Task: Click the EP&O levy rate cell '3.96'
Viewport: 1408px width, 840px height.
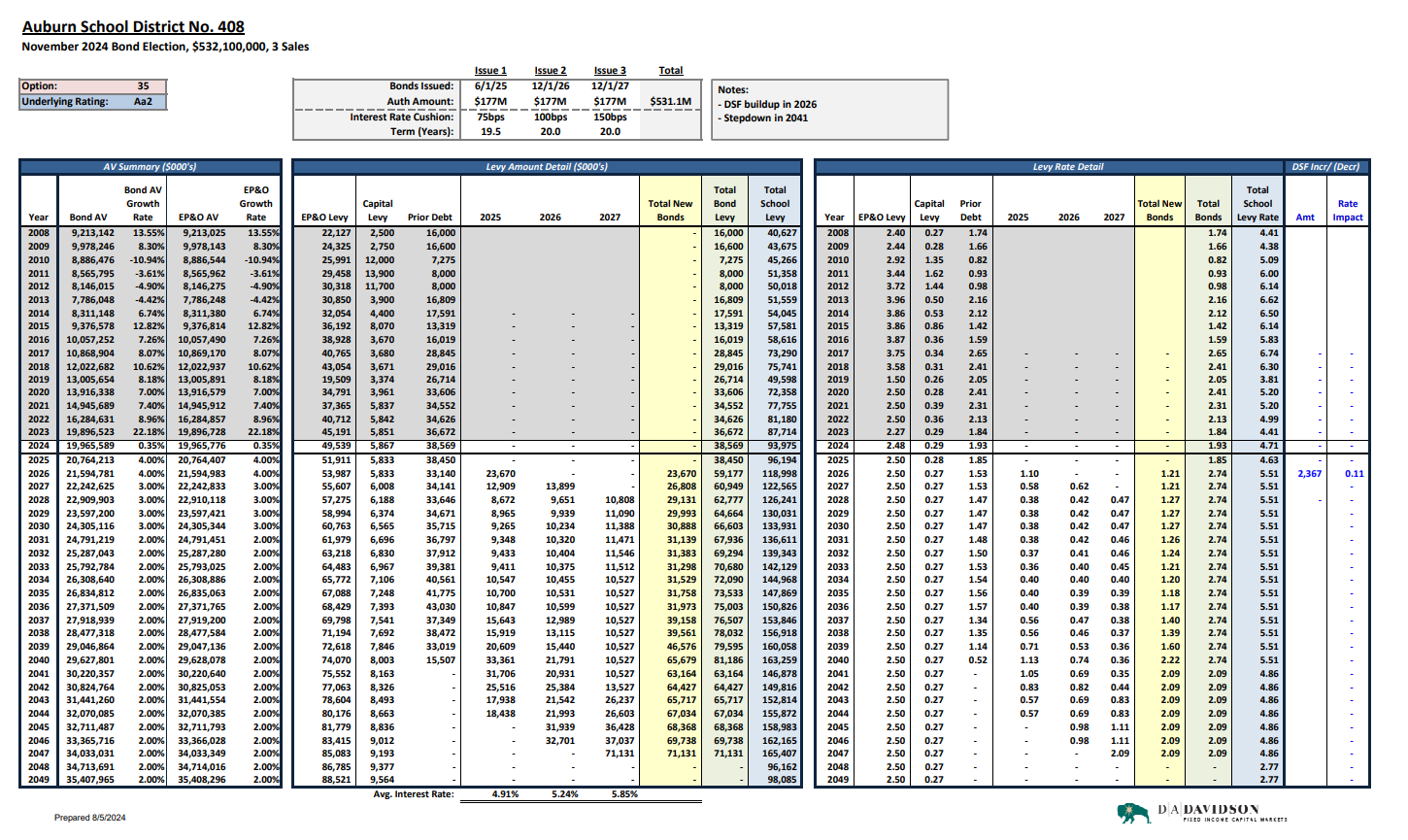Action: click(895, 300)
